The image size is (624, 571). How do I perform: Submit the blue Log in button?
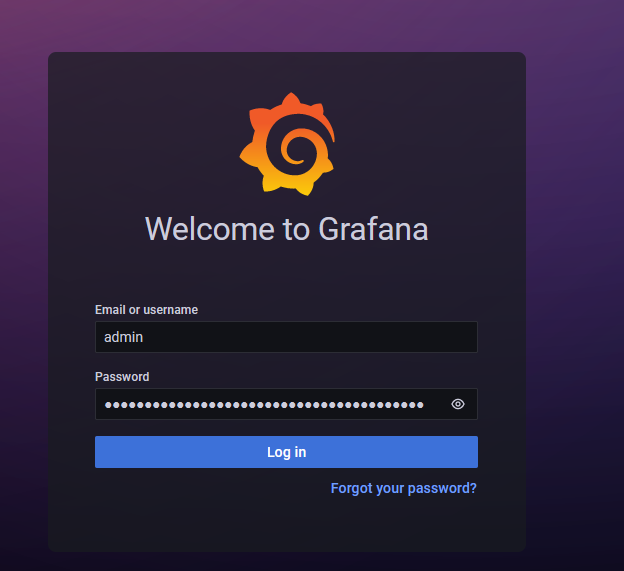(286, 452)
